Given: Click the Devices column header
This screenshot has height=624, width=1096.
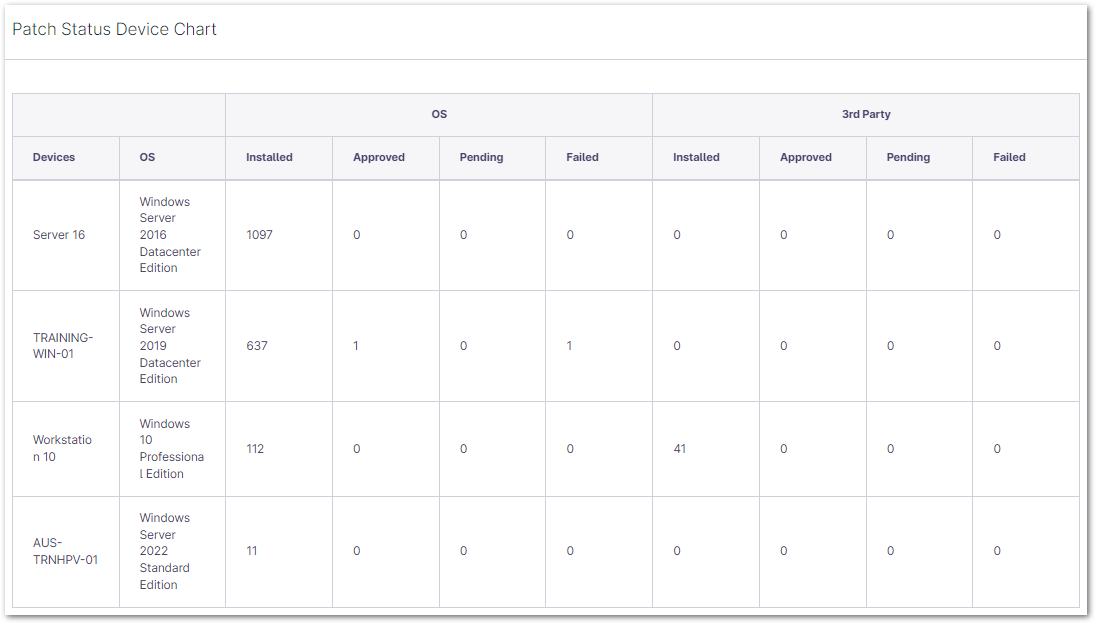Looking at the screenshot, I should pos(54,157).
